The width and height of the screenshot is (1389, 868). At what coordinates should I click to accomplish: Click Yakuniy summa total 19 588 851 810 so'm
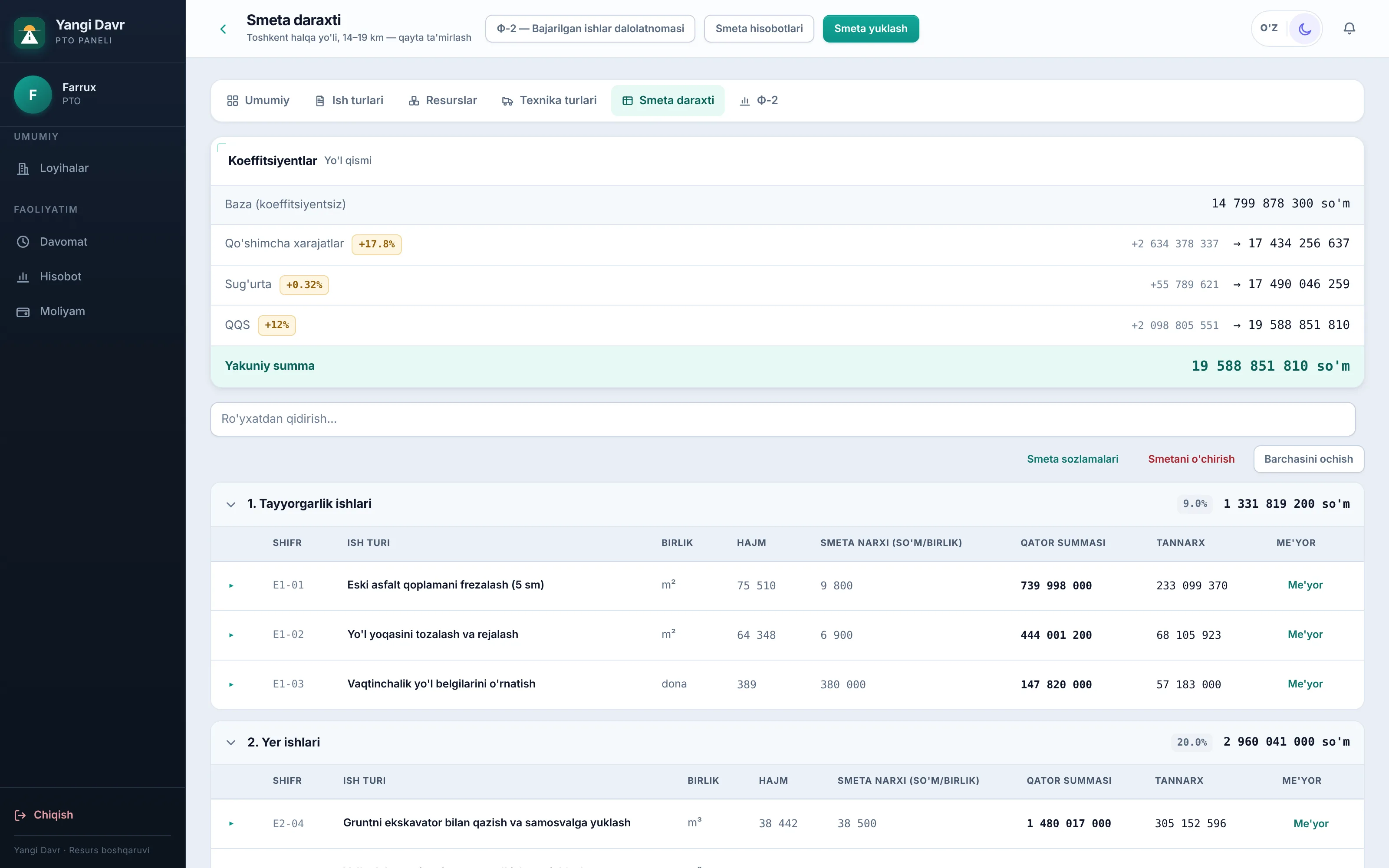pyautogui.click(x=1270, y=366)
